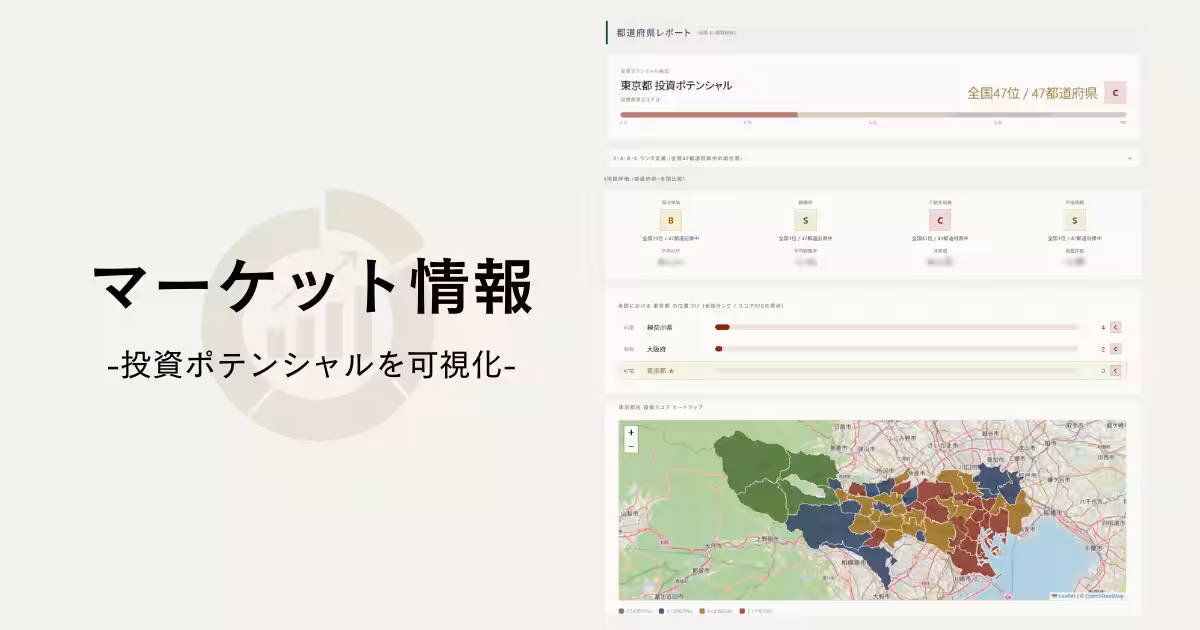1200x630 pixels.
Task: Click the 大阪府 score bar
Action: (896, 349)
